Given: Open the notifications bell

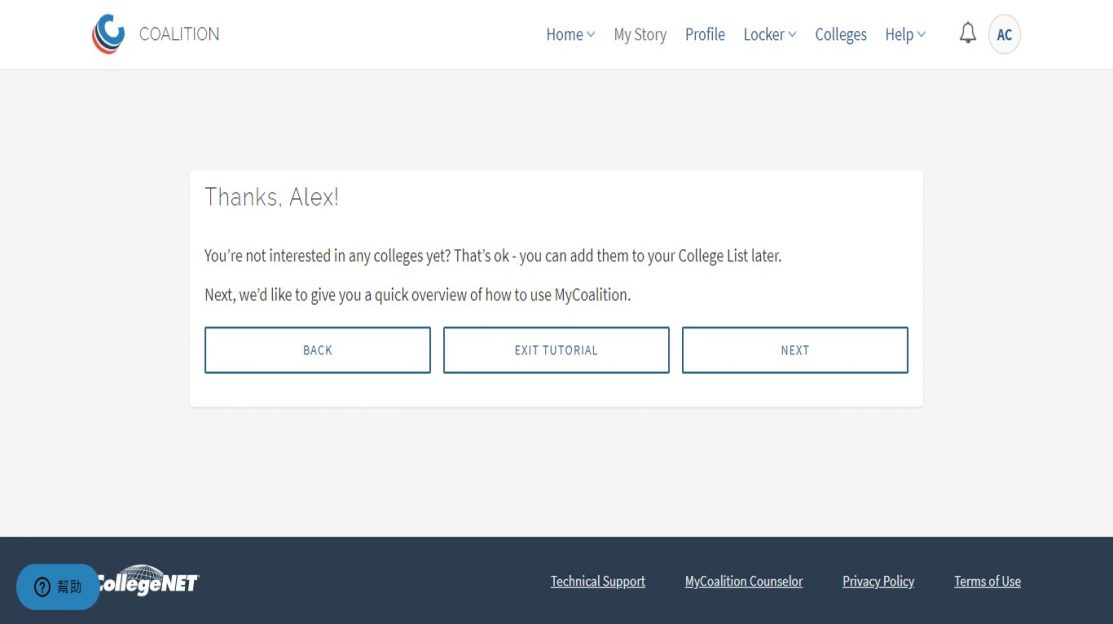Looking at the screenshot, I should point(967,34).
